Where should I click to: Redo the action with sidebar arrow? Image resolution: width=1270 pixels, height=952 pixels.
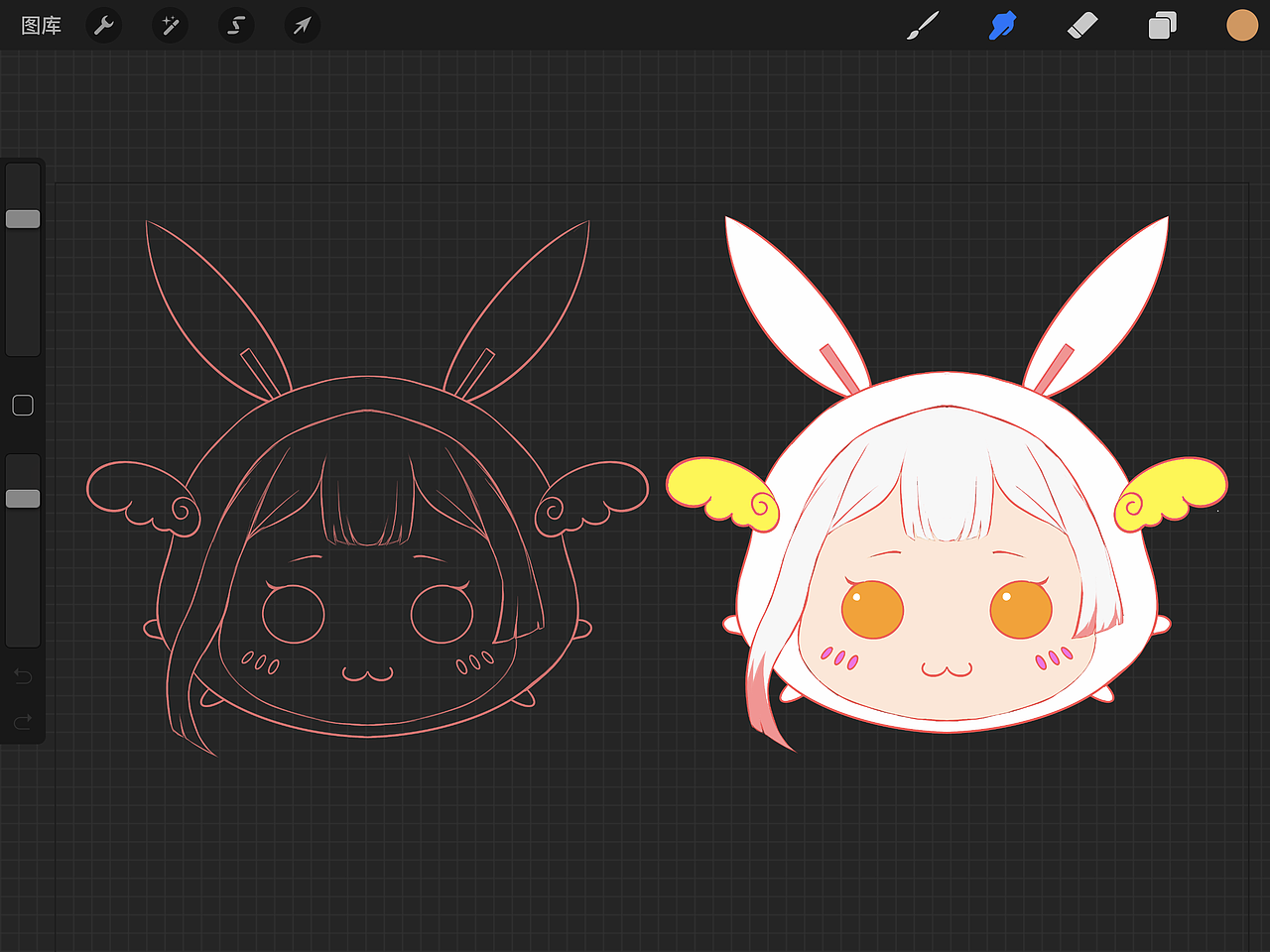[23, 721]
